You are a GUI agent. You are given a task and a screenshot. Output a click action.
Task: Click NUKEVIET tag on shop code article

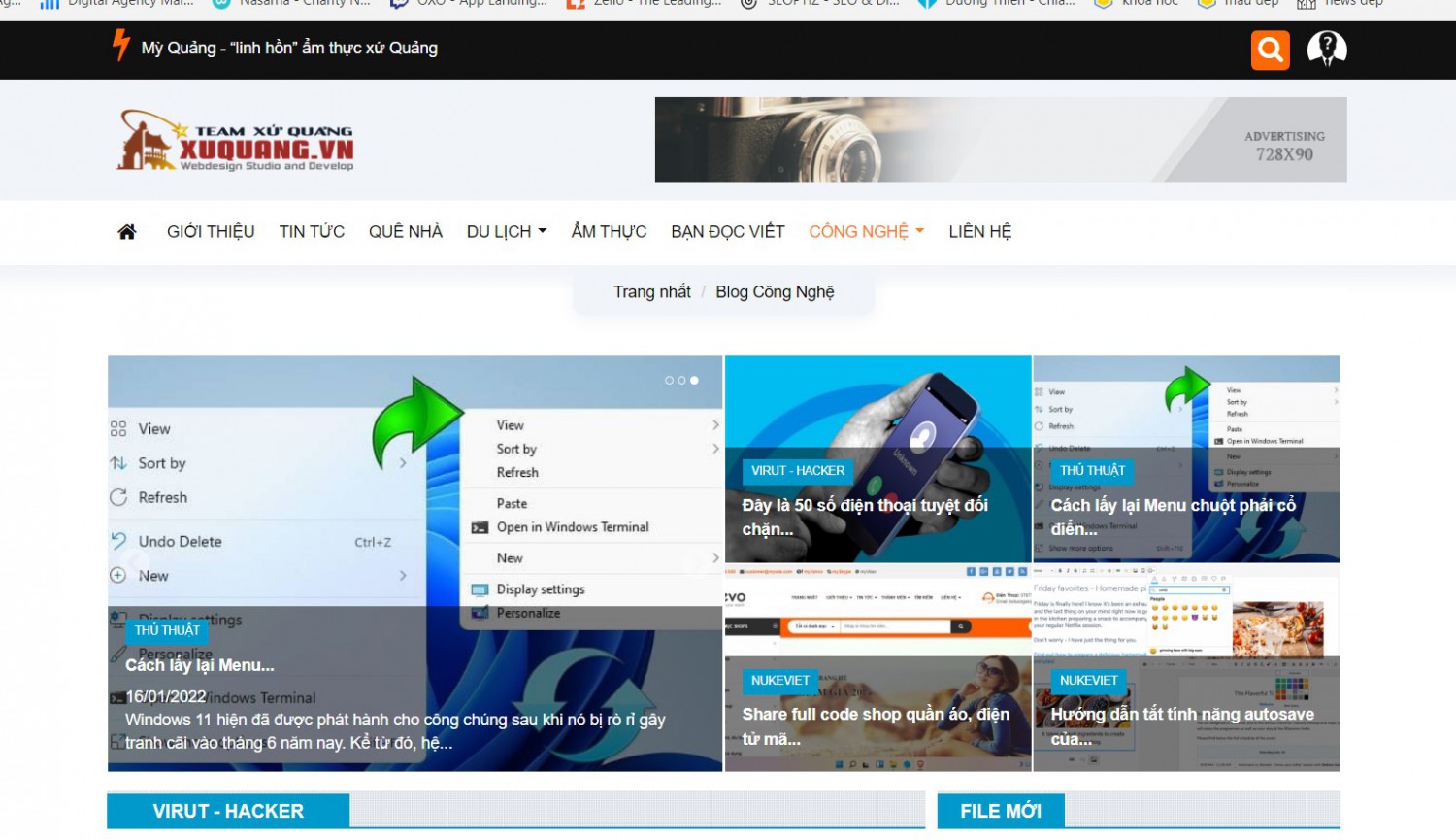(779, 681)
